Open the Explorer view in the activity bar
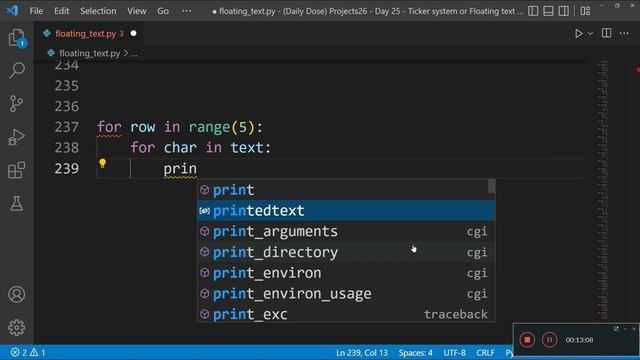 pyautogui.click(x=16, y=38)
